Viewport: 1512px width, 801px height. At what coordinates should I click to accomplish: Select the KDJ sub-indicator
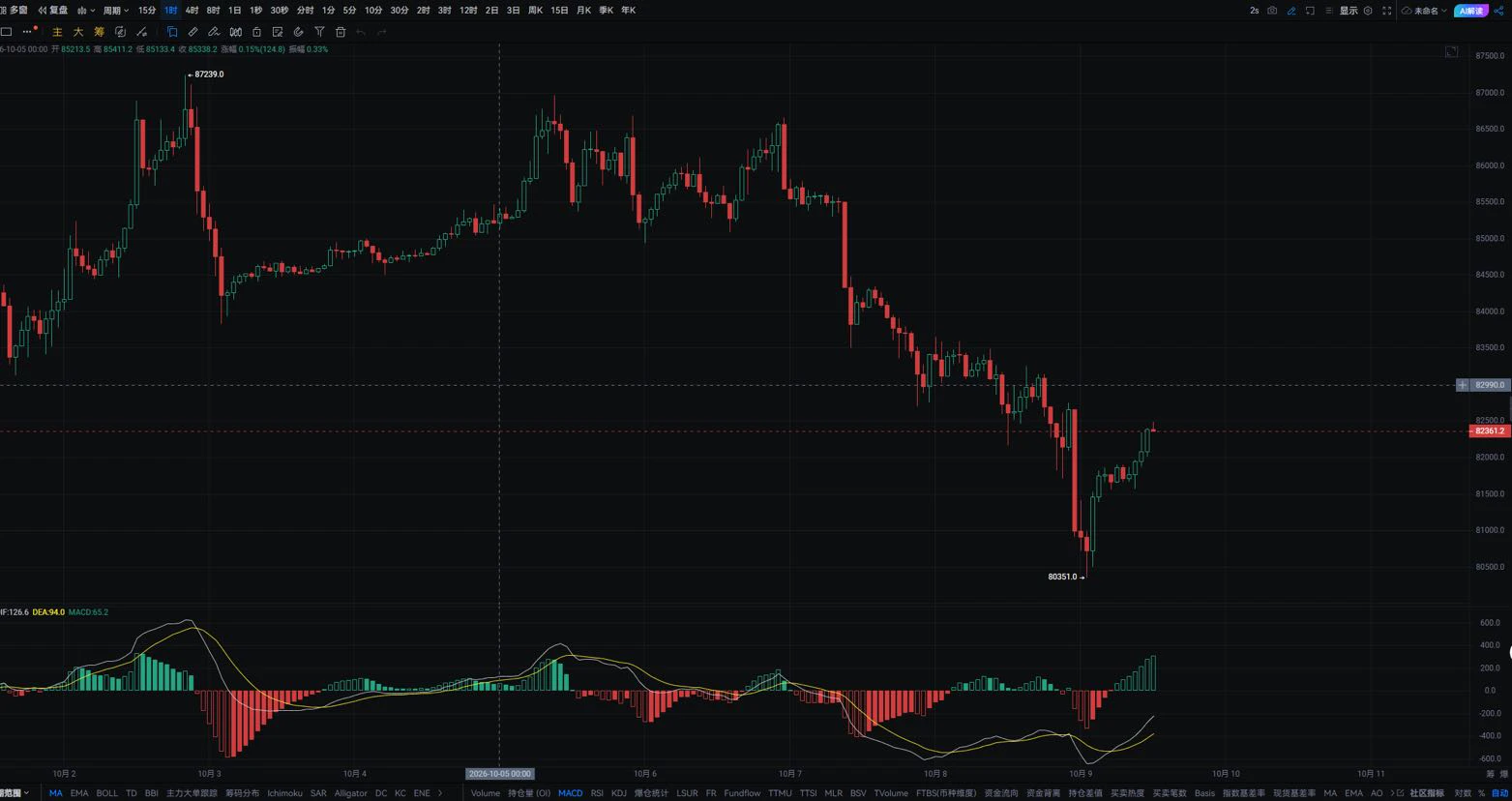pos(619,793)
